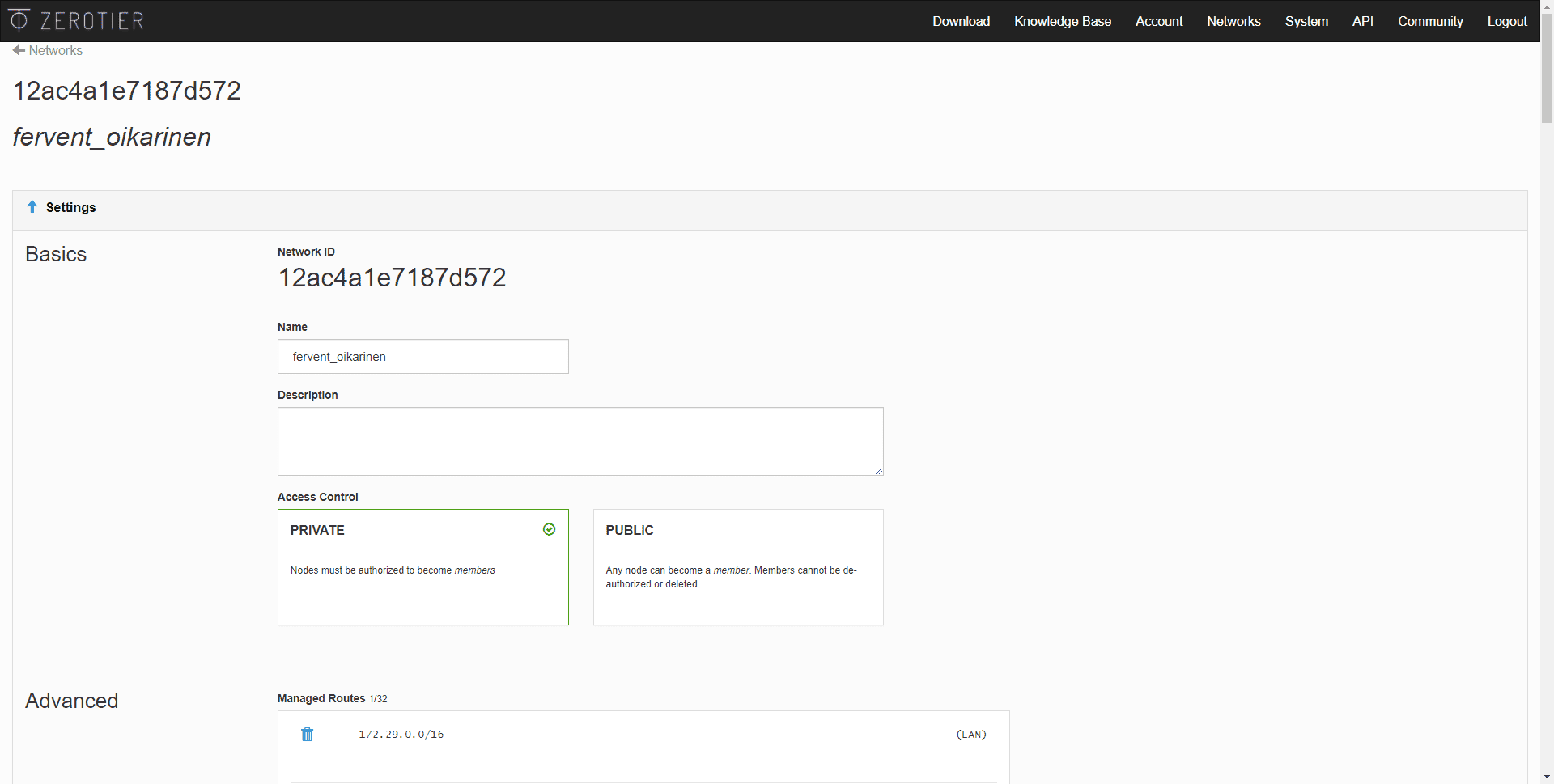Image resolution: width=1554 pixels, height=784 pixels.
Task: Delete the 172.29.0.0/16 route trash icon
Action: (x=308, y=735)
